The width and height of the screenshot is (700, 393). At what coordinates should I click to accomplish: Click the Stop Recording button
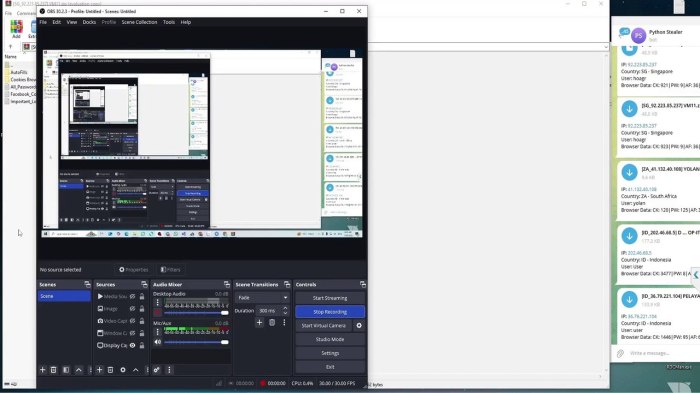pyautogui.click(x=330, y=312)
